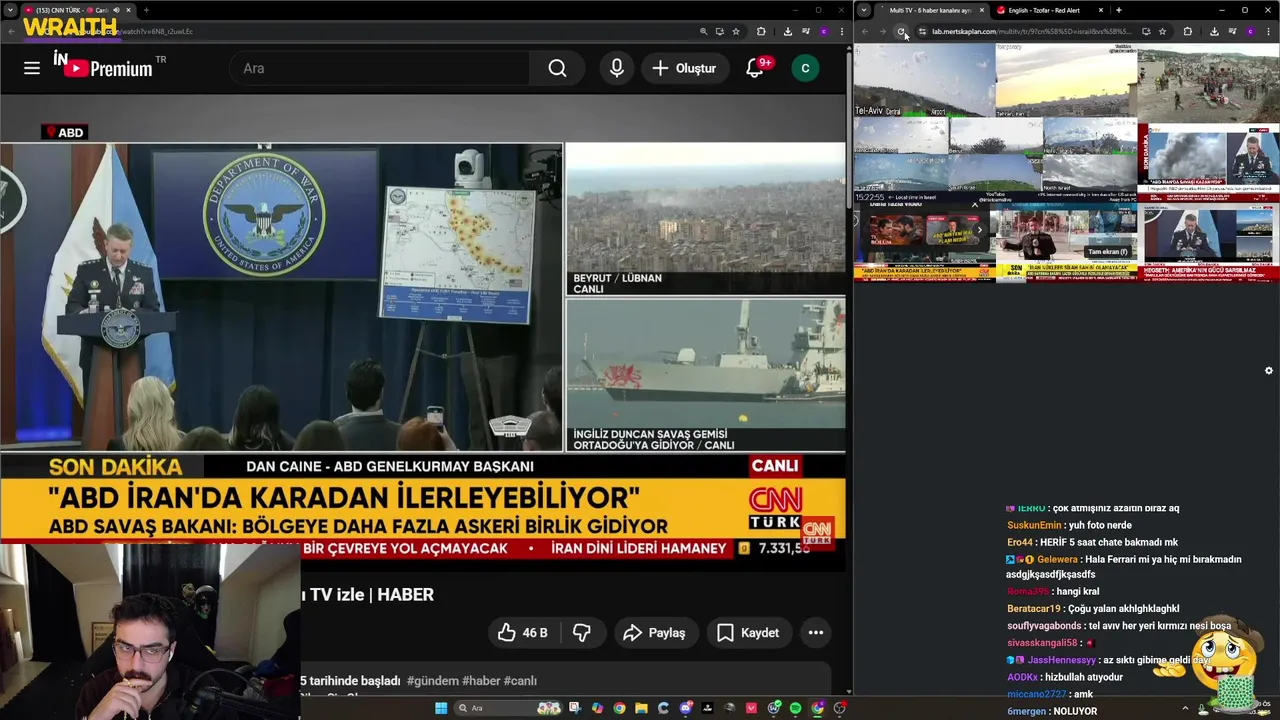
Task: Close the 'Multi TV' tab
Action: (x=982, y=10)
